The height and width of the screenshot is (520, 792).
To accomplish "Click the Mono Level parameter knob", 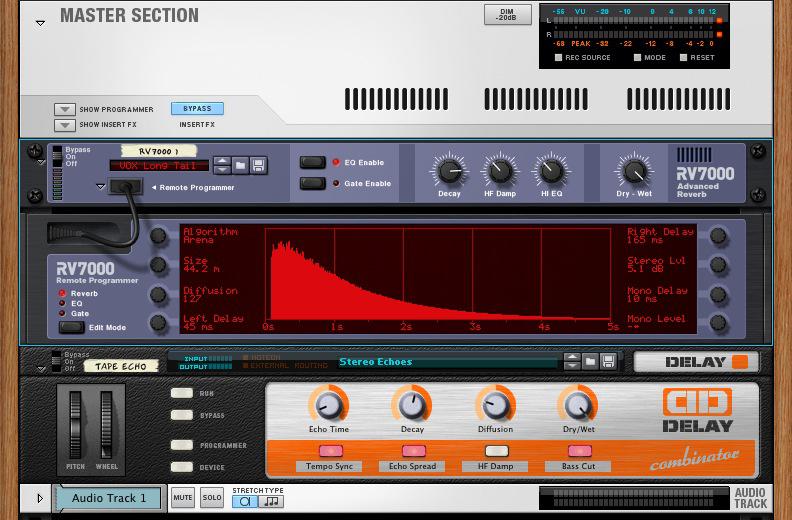I will (x=718, y=323).
